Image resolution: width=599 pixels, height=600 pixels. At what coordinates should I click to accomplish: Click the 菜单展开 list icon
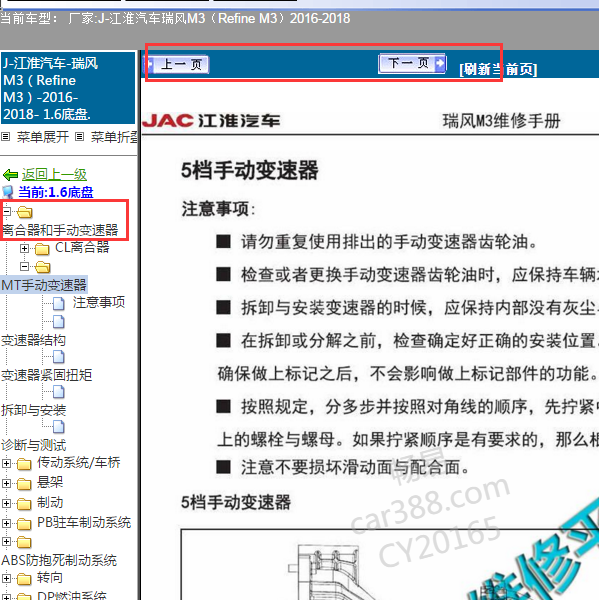click(x=6, y=136)
